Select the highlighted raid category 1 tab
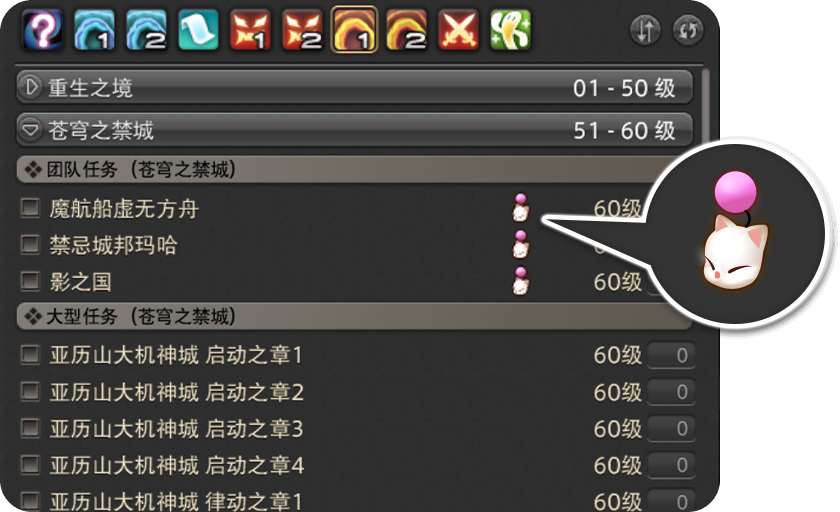The image size is (840, 512). pos(355,29)
